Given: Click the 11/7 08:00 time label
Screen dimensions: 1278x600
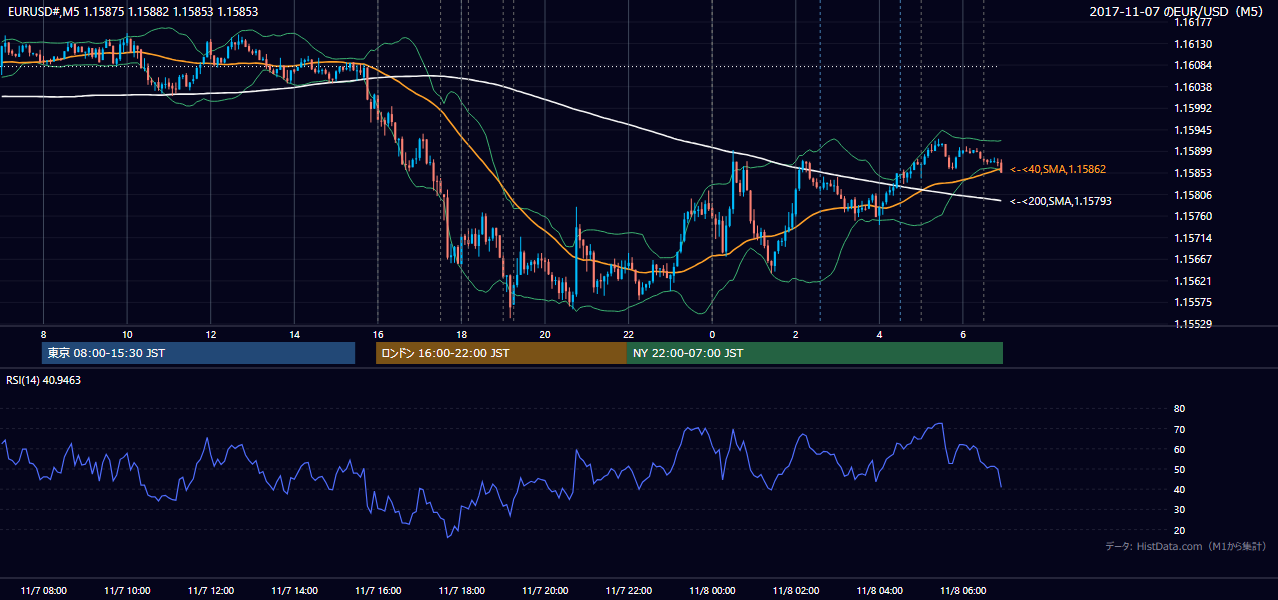Looking at the screenshot, I should pyautogui.click(x=43, y=590).
